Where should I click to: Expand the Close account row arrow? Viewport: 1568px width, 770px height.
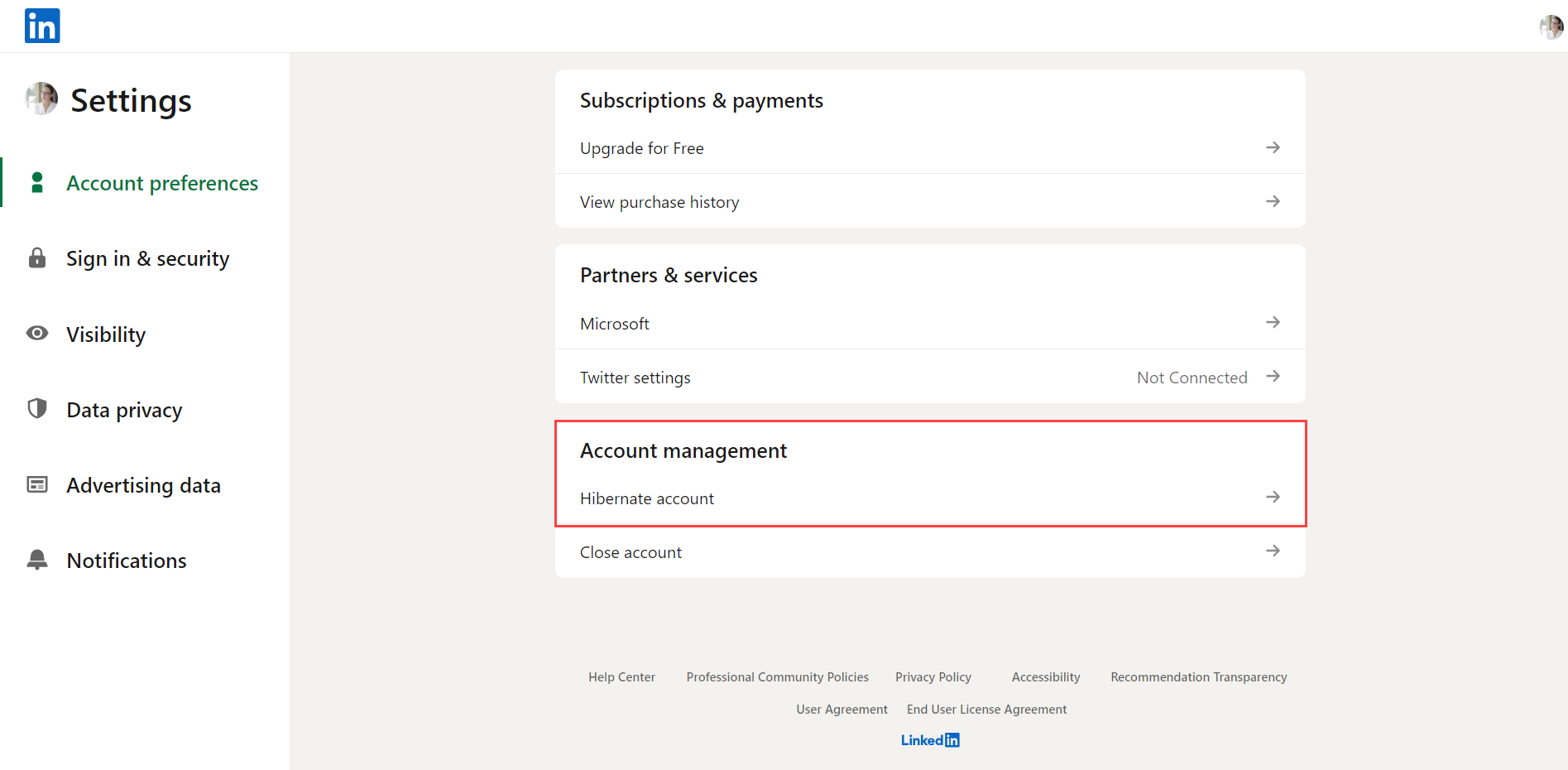[x=1273, y=551]
